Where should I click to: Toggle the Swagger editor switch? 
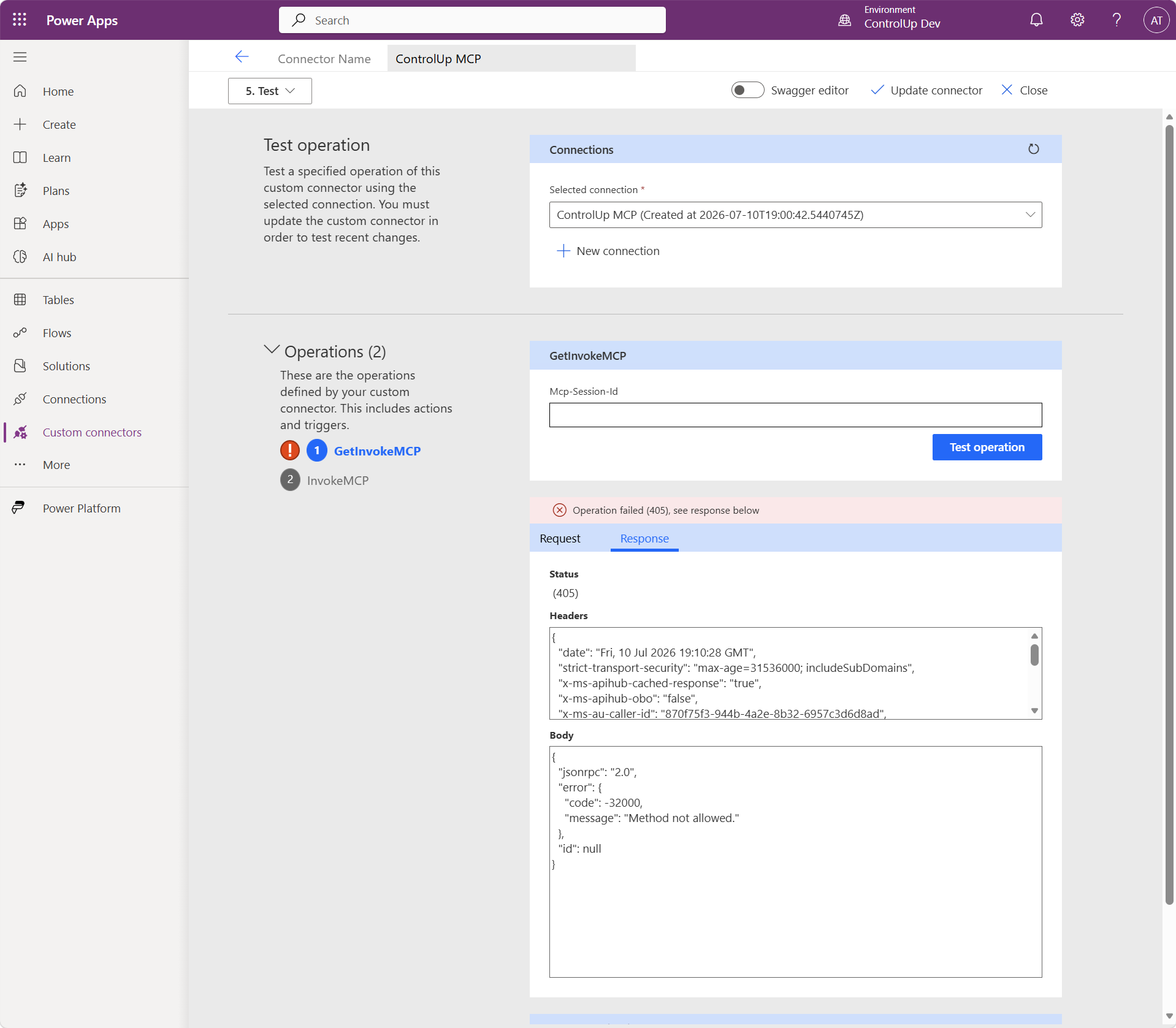tap(747, 90)
